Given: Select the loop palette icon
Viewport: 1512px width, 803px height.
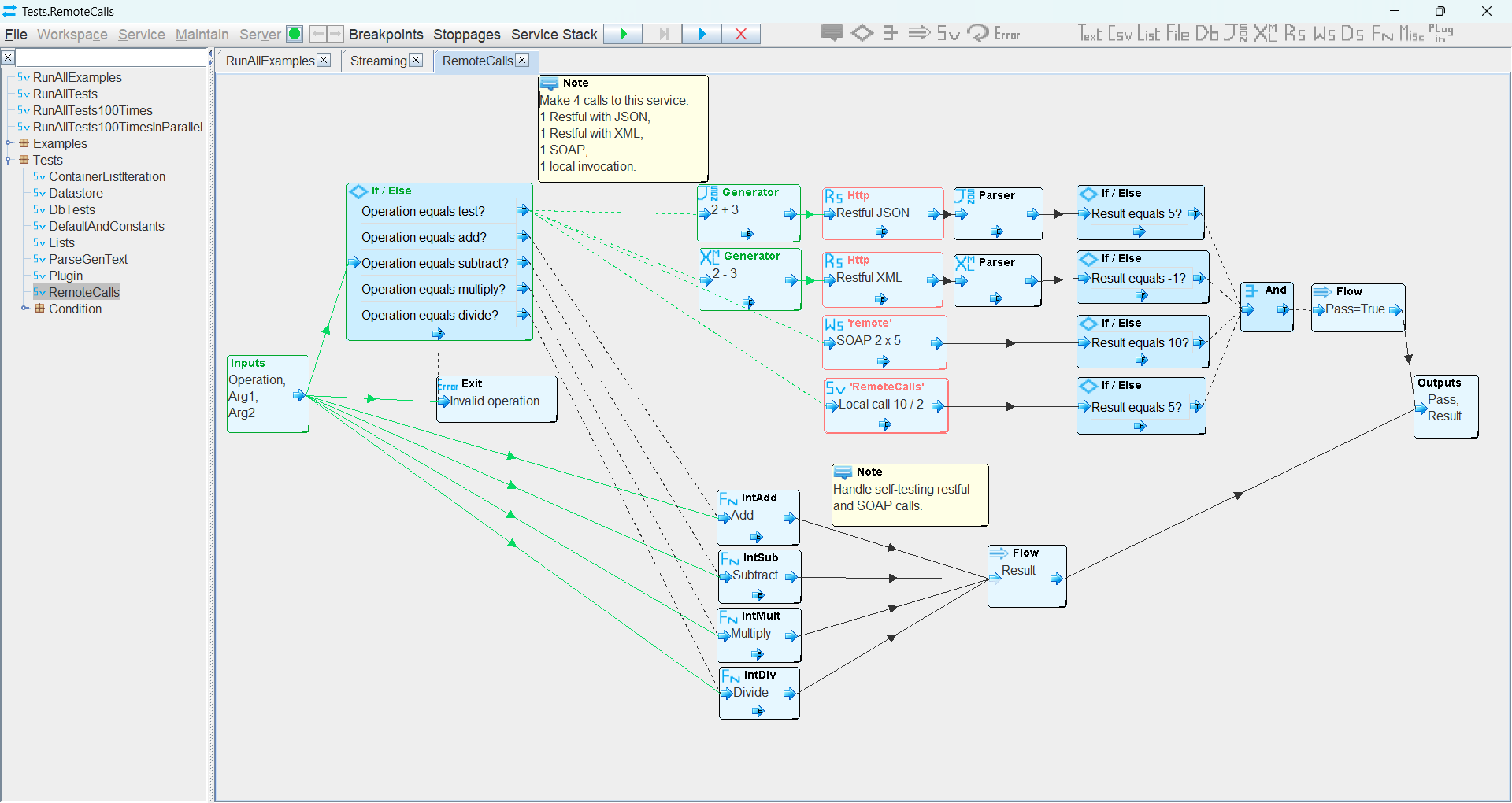Looking at the screenshot, I should click(x=978, y=33).
